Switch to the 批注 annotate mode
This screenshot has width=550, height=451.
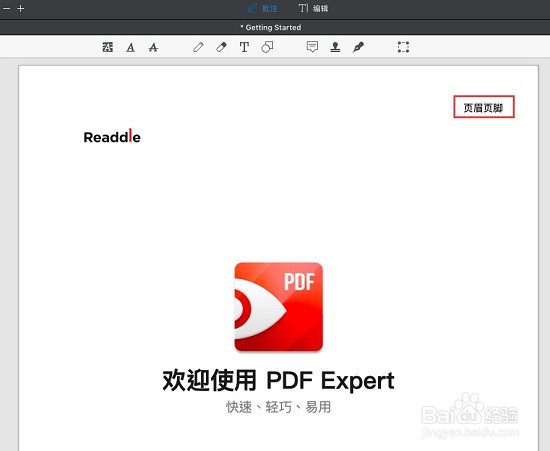262,8
